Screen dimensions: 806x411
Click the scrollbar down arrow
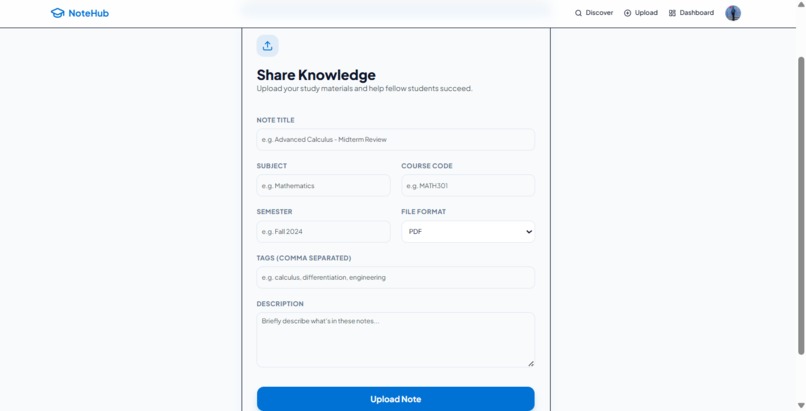point(801,406)
